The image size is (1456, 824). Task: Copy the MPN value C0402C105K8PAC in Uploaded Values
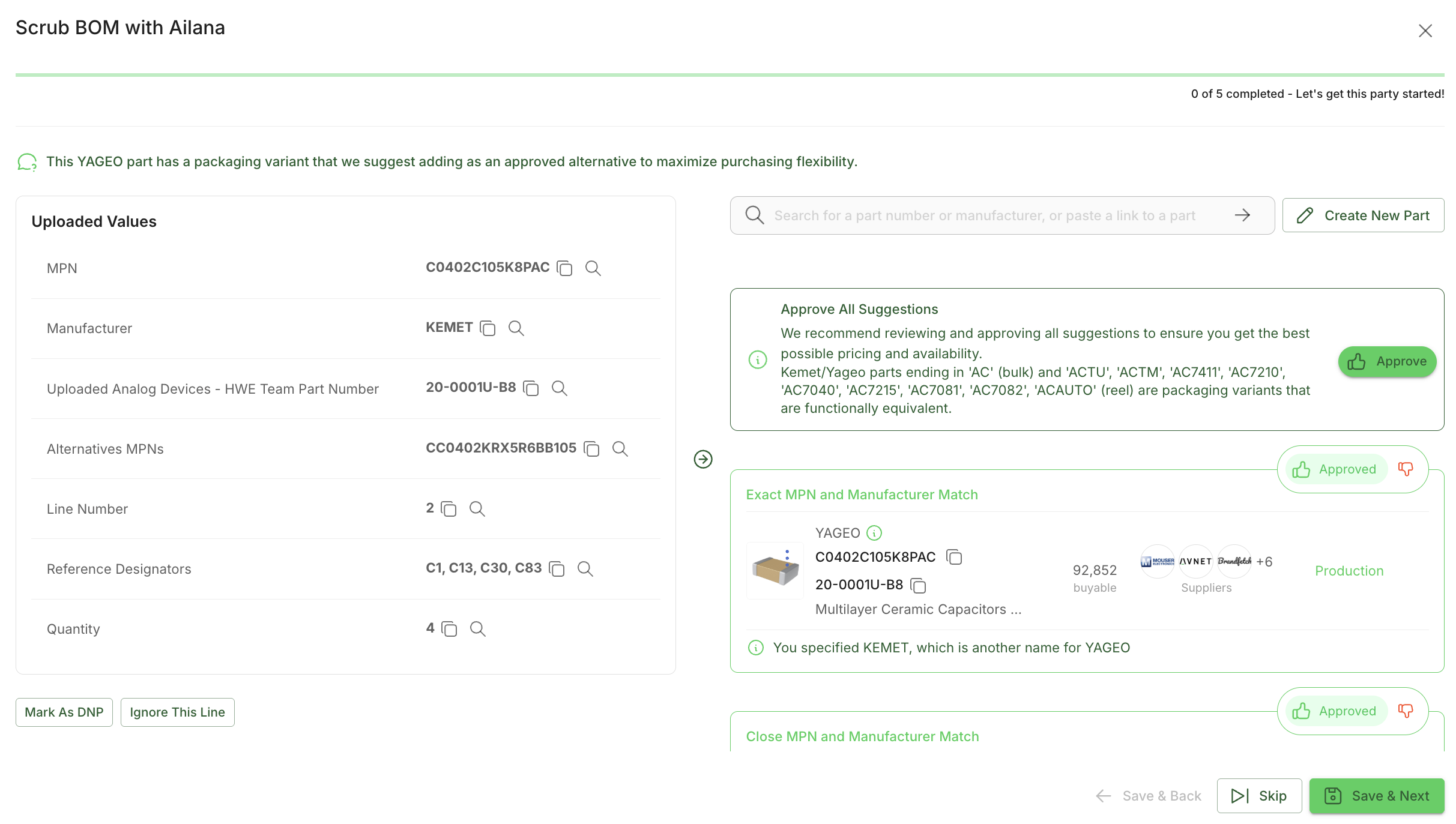pyautogui.click(x=564, y=268)
